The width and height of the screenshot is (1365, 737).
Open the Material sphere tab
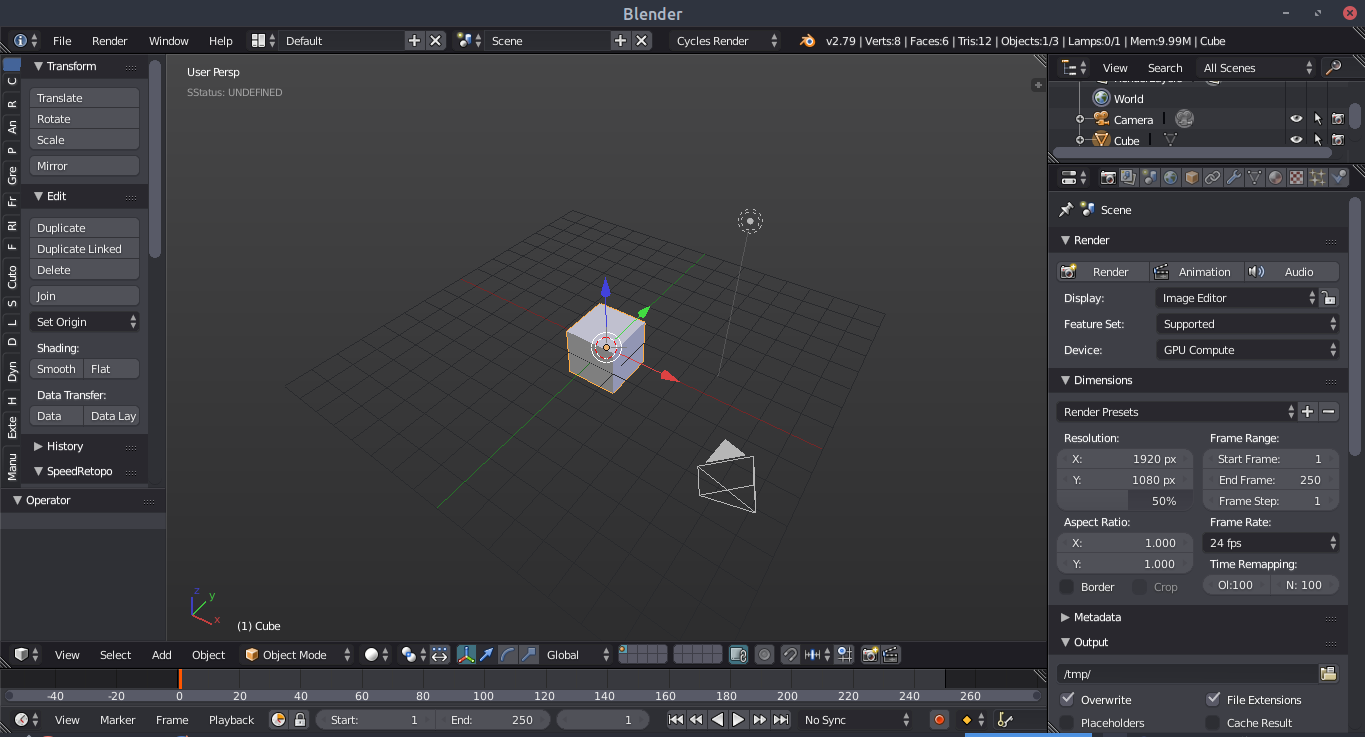[1276, 177]
